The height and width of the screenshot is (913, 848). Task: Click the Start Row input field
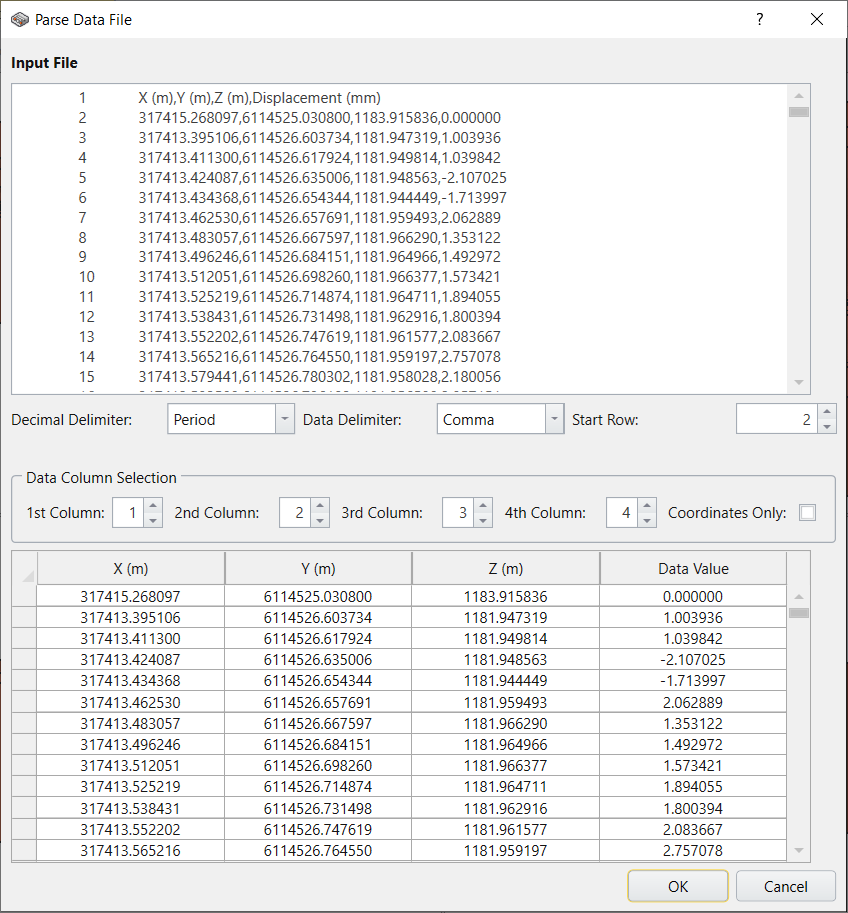[x=778, y=419]
